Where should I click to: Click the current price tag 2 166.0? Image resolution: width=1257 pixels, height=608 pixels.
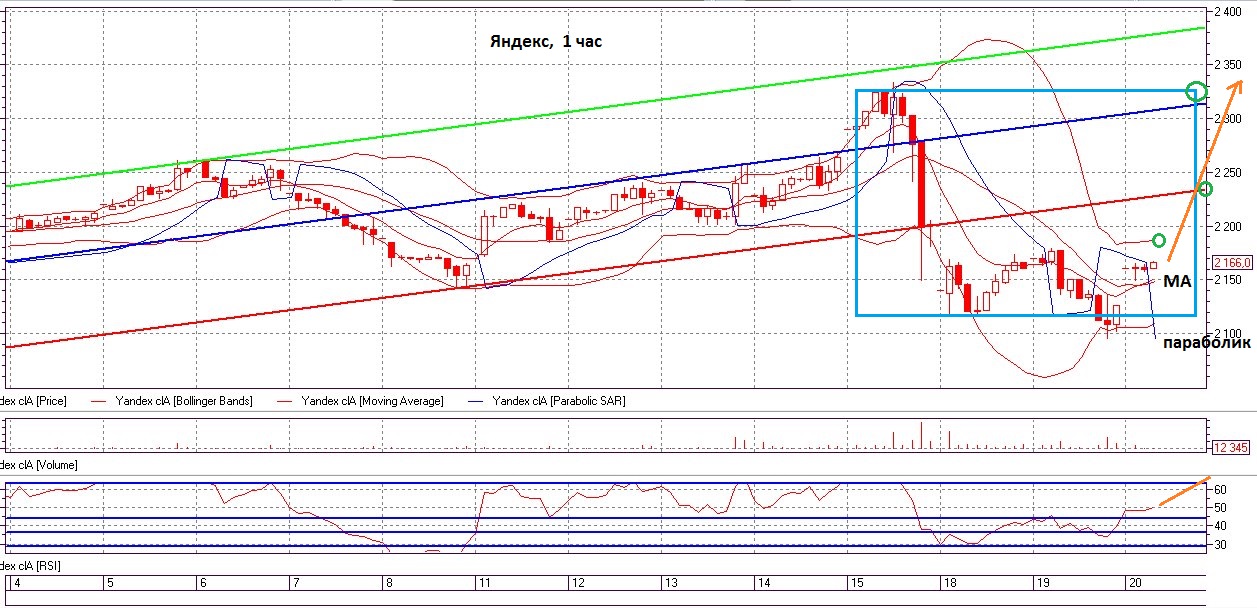tap(1232, 263)
